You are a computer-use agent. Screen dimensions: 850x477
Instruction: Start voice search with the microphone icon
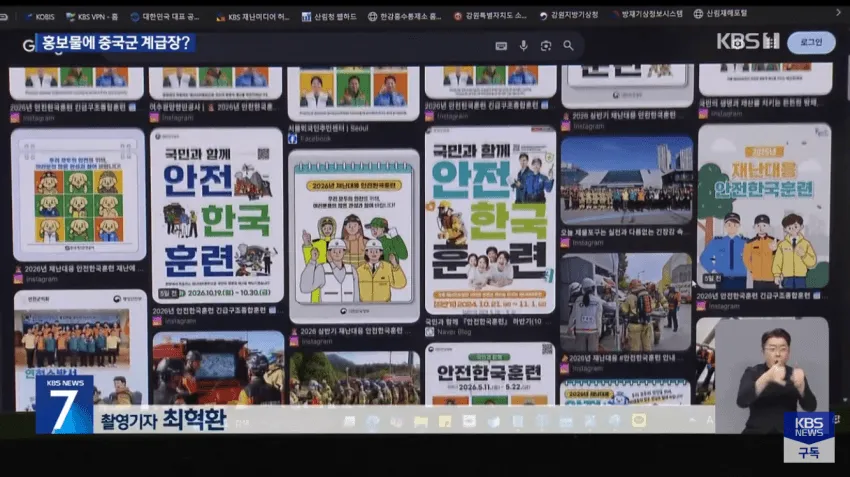point(523,46)
